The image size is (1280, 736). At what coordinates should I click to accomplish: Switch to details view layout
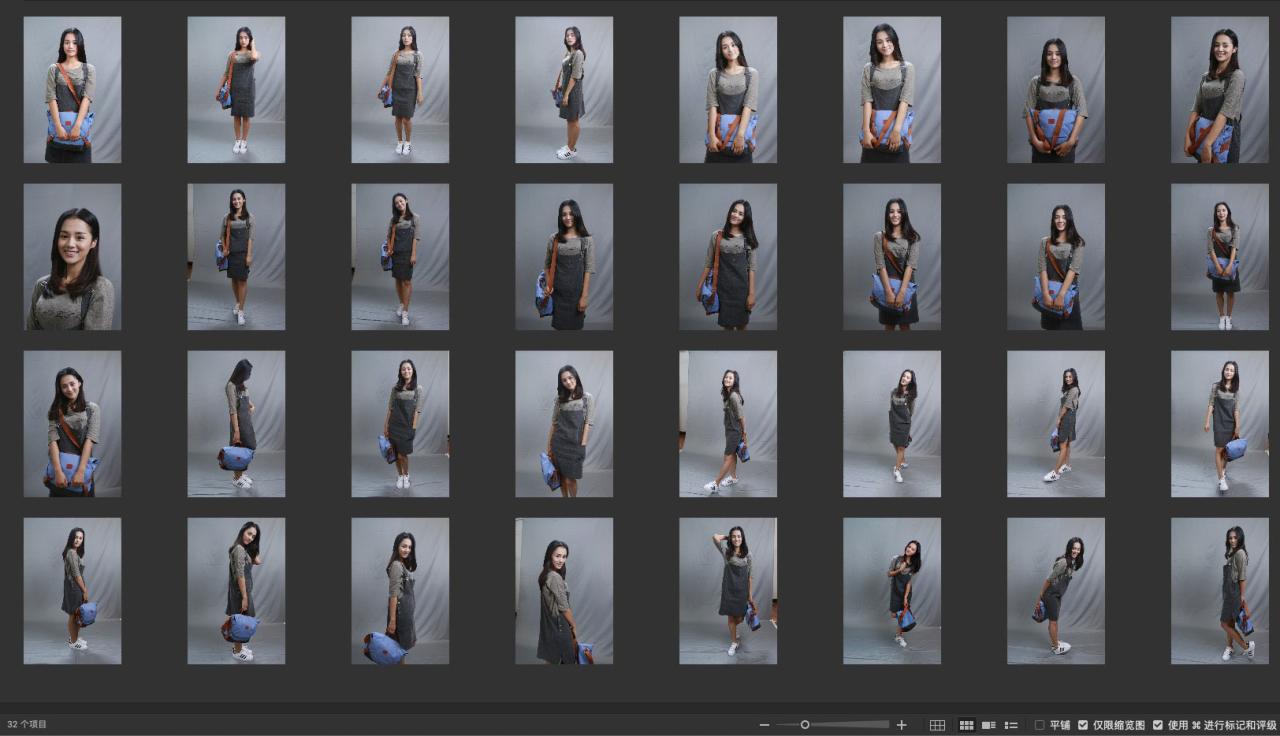tap(989, 725)
